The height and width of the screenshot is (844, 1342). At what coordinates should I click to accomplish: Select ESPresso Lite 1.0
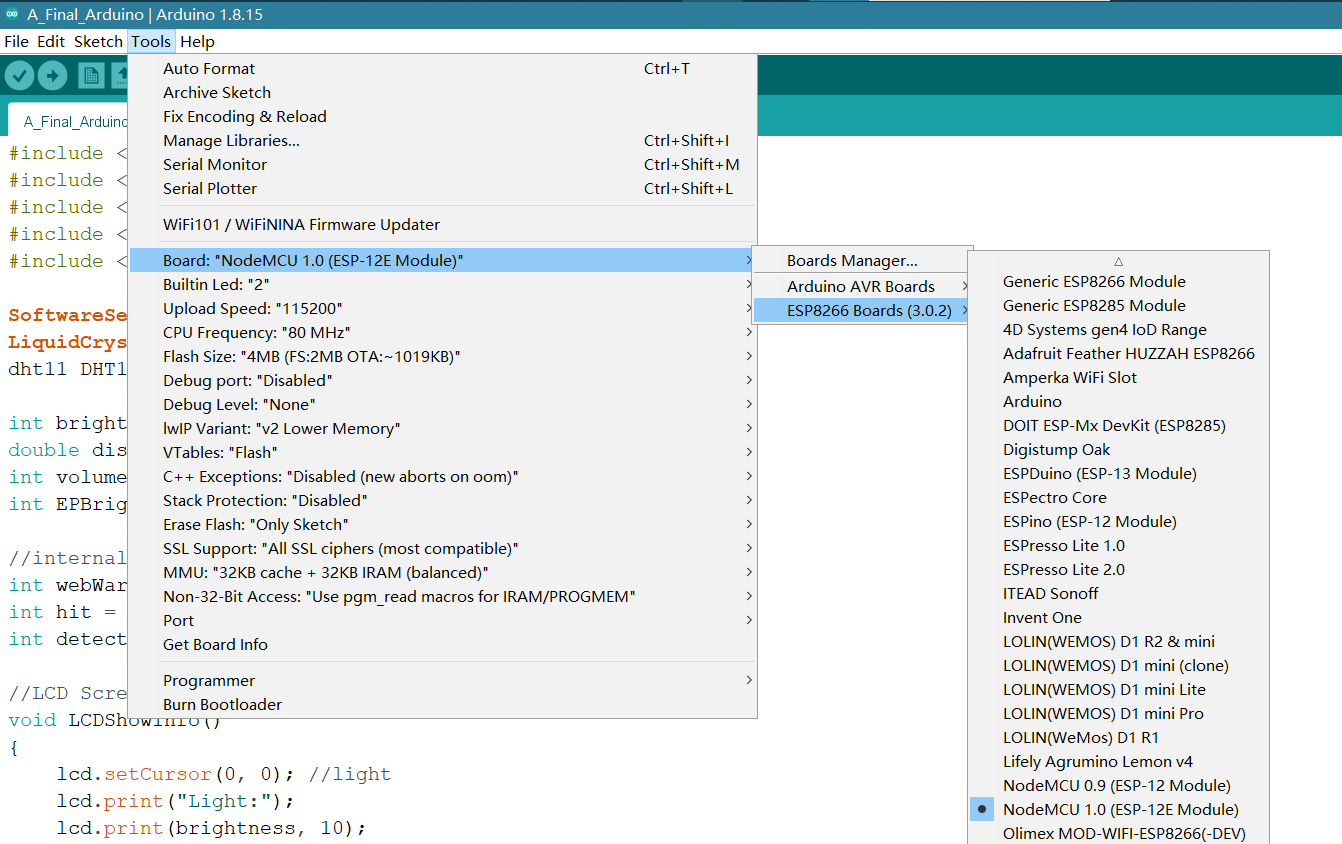click(1119, 546)
